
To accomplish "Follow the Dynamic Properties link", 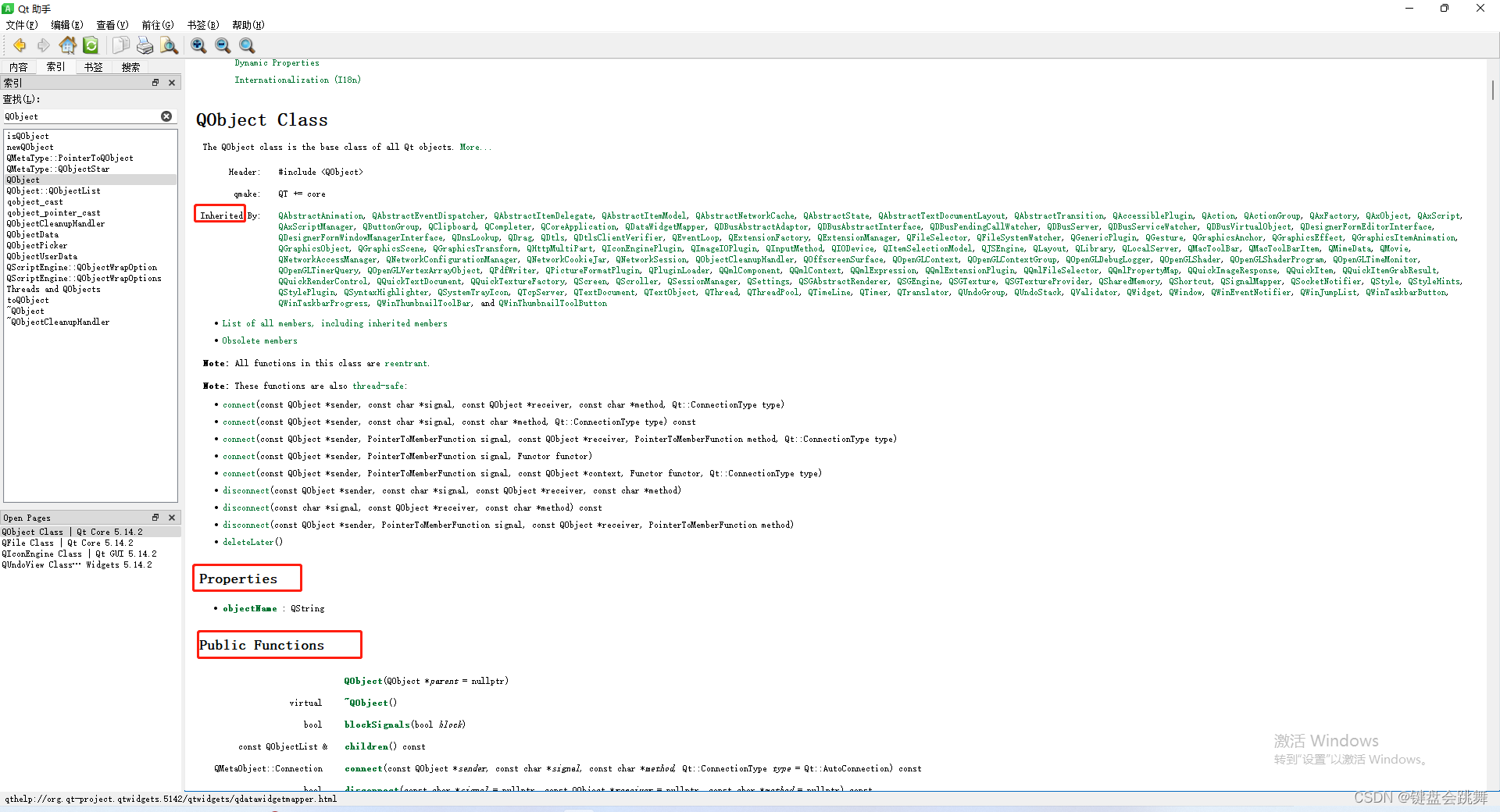I will [x=277, y=62].
